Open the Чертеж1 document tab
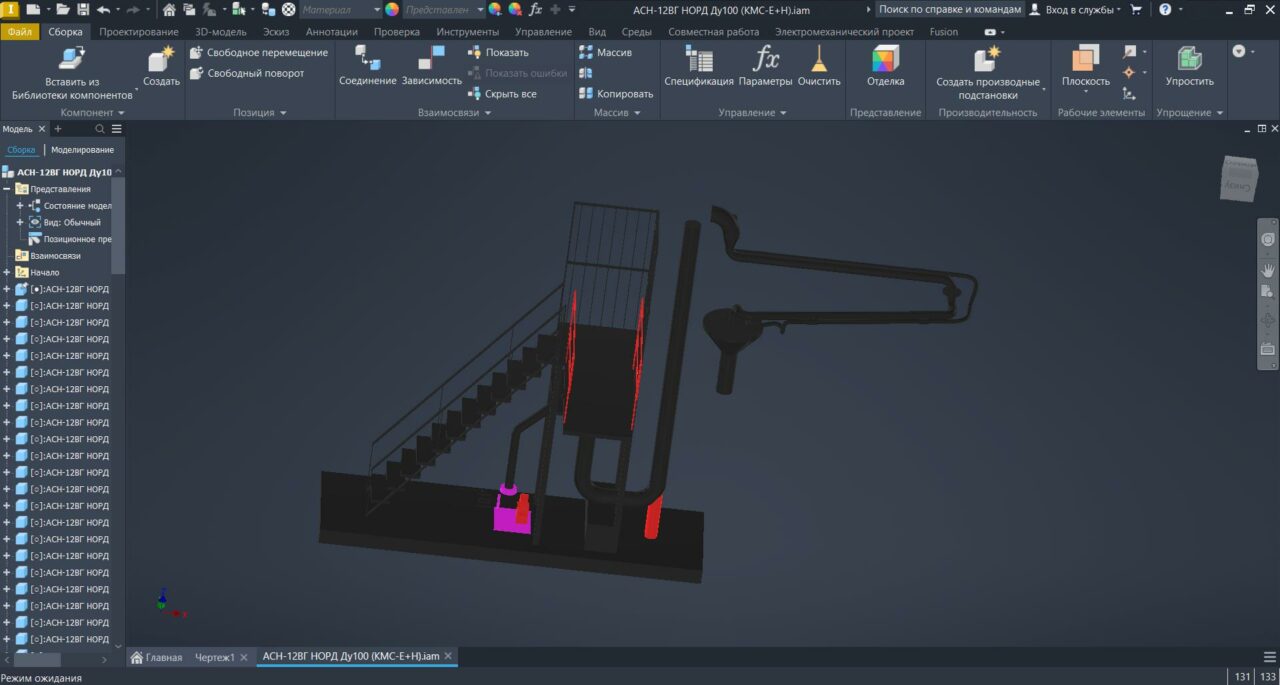 coord(214,657)
